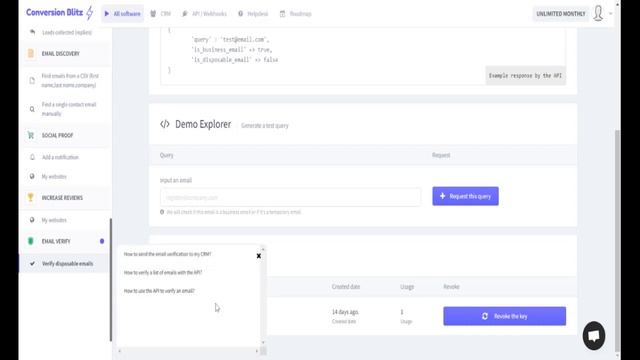
Task: Click the help popup horizontal scrollbar
Action: coord(188,351)
